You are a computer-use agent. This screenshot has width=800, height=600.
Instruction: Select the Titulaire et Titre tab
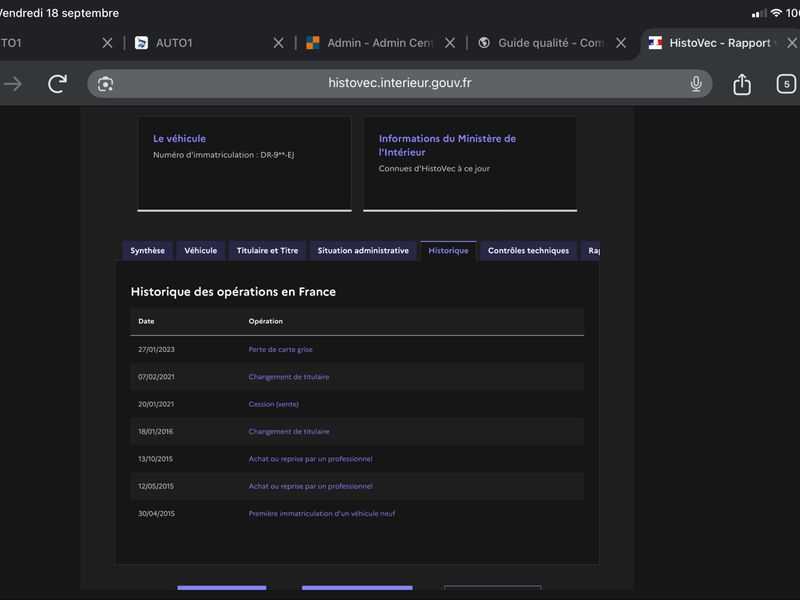pos(267,251)
